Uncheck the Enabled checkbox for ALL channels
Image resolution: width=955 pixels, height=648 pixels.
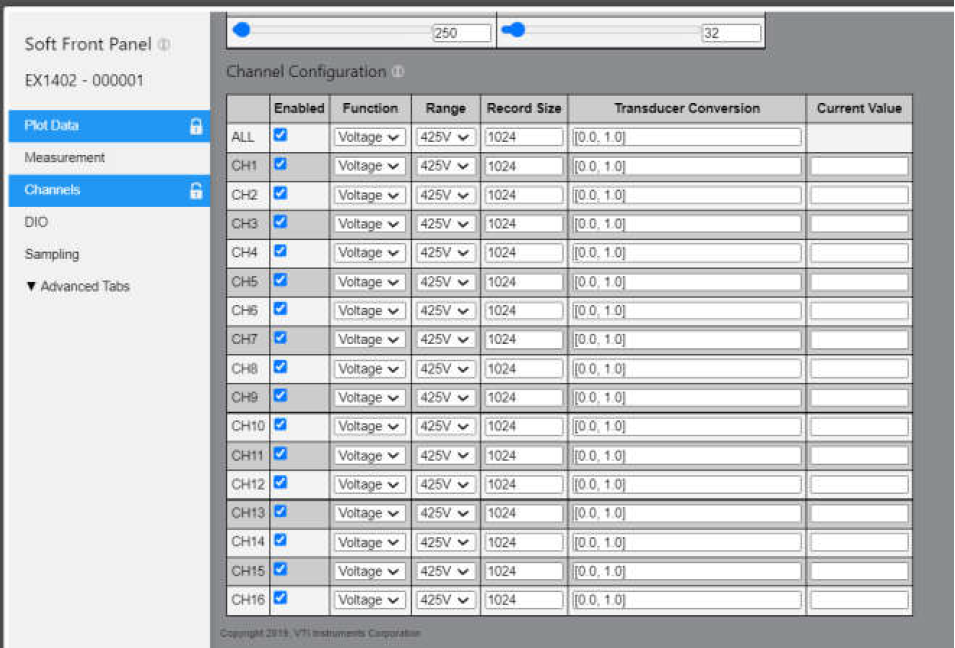[280, 135]
